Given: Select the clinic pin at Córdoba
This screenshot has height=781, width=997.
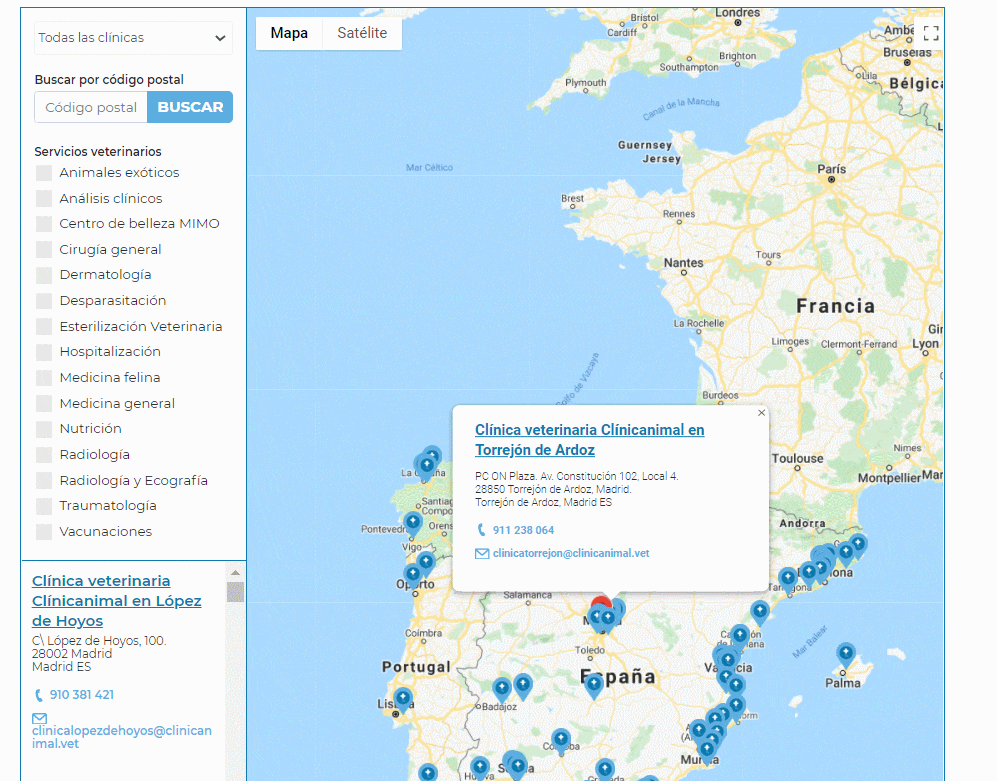Looking at the screenshot, I should point(560,741).
